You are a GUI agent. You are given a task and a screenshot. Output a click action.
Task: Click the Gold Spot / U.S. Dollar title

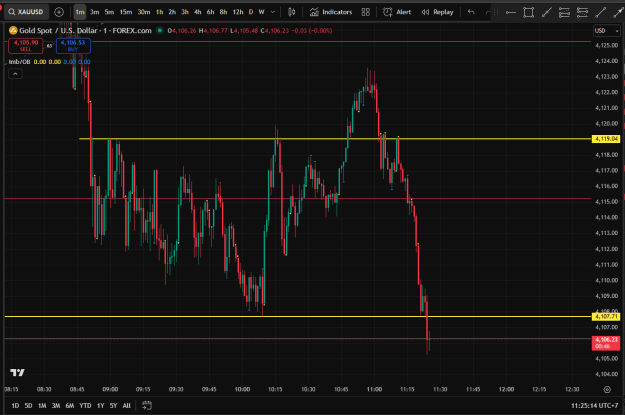coord(85,30)
